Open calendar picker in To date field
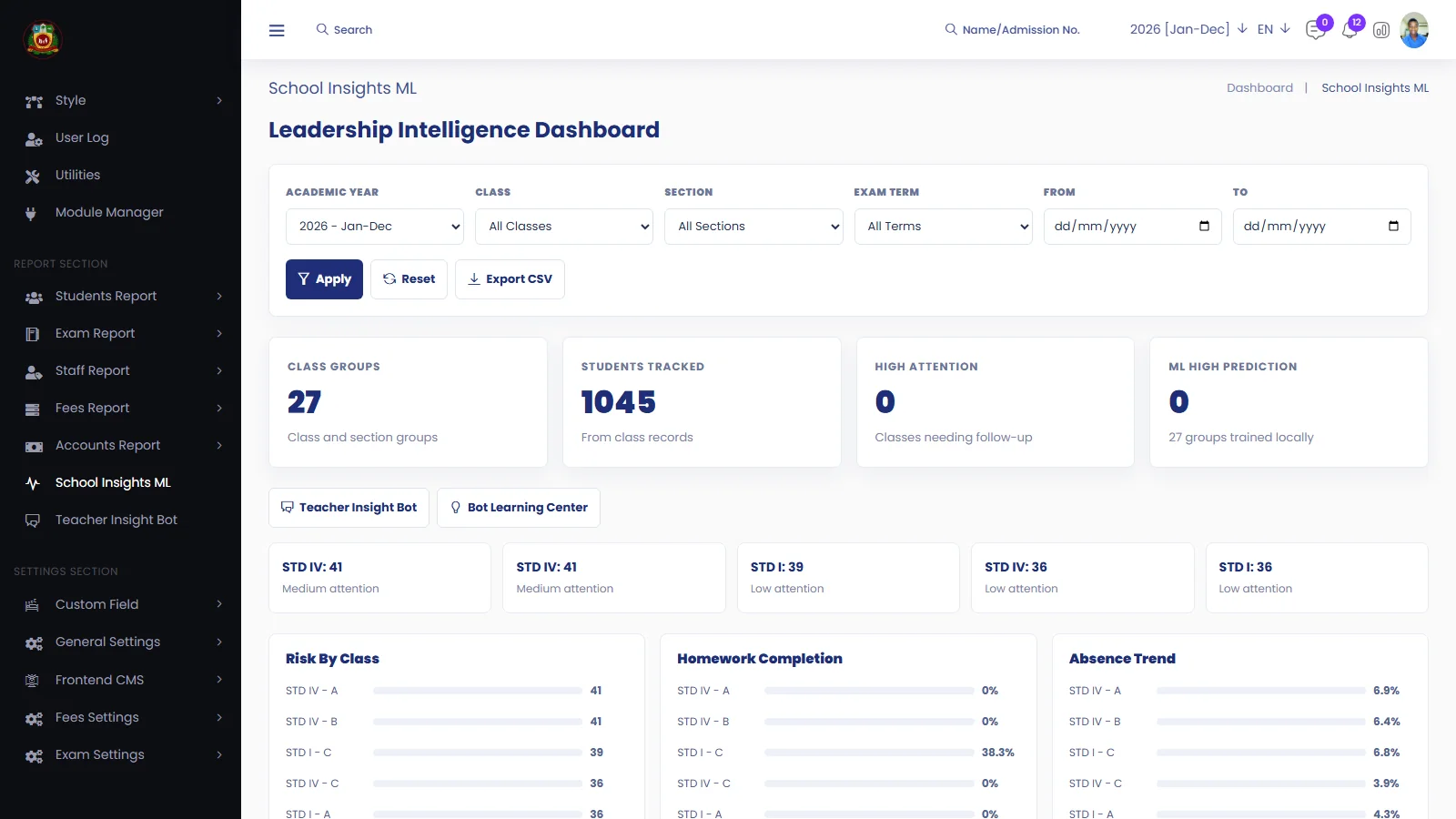This screenshot has width=1456, height=819. point(1393,227)
